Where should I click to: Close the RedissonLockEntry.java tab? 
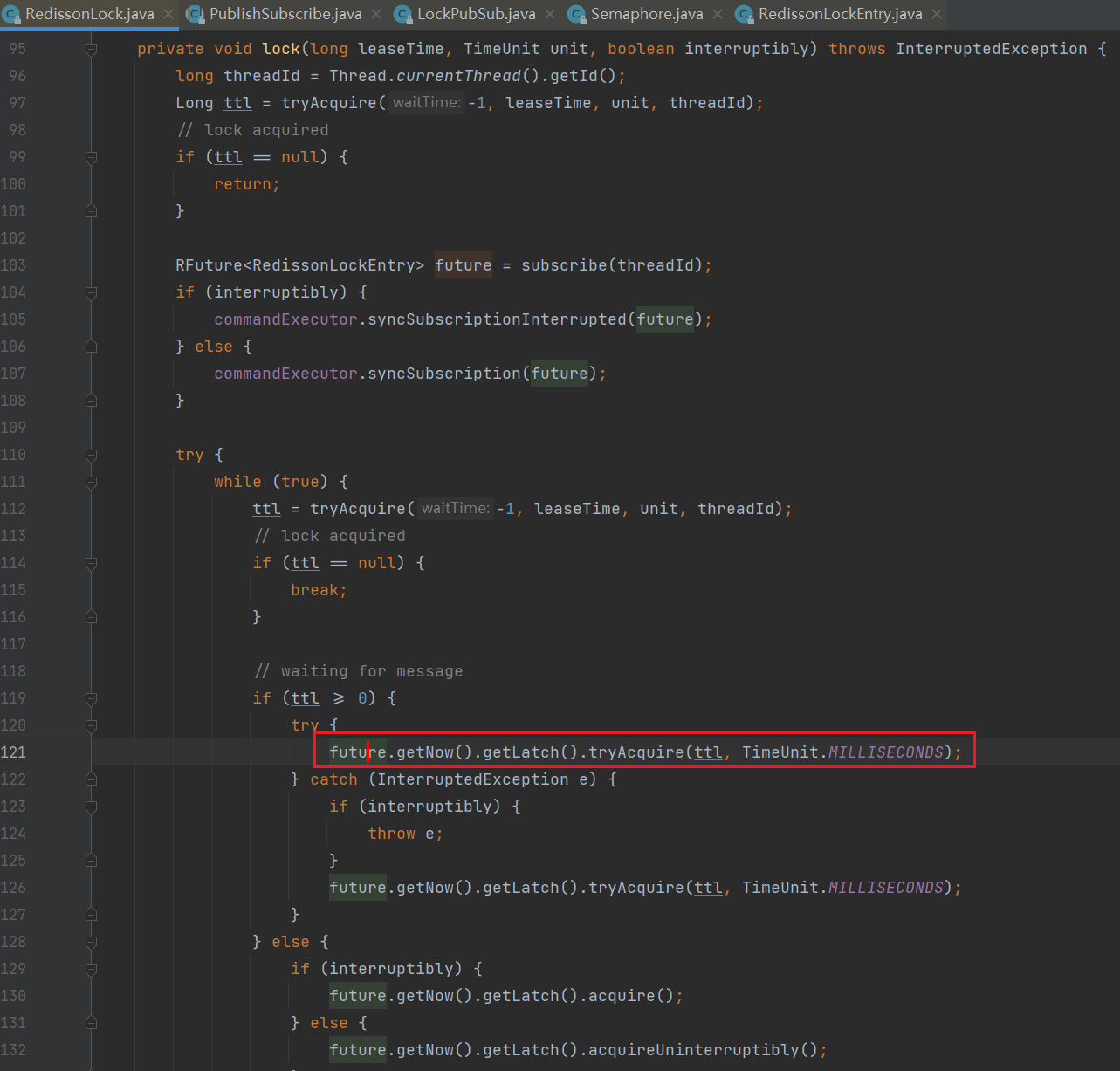[937, 15]
